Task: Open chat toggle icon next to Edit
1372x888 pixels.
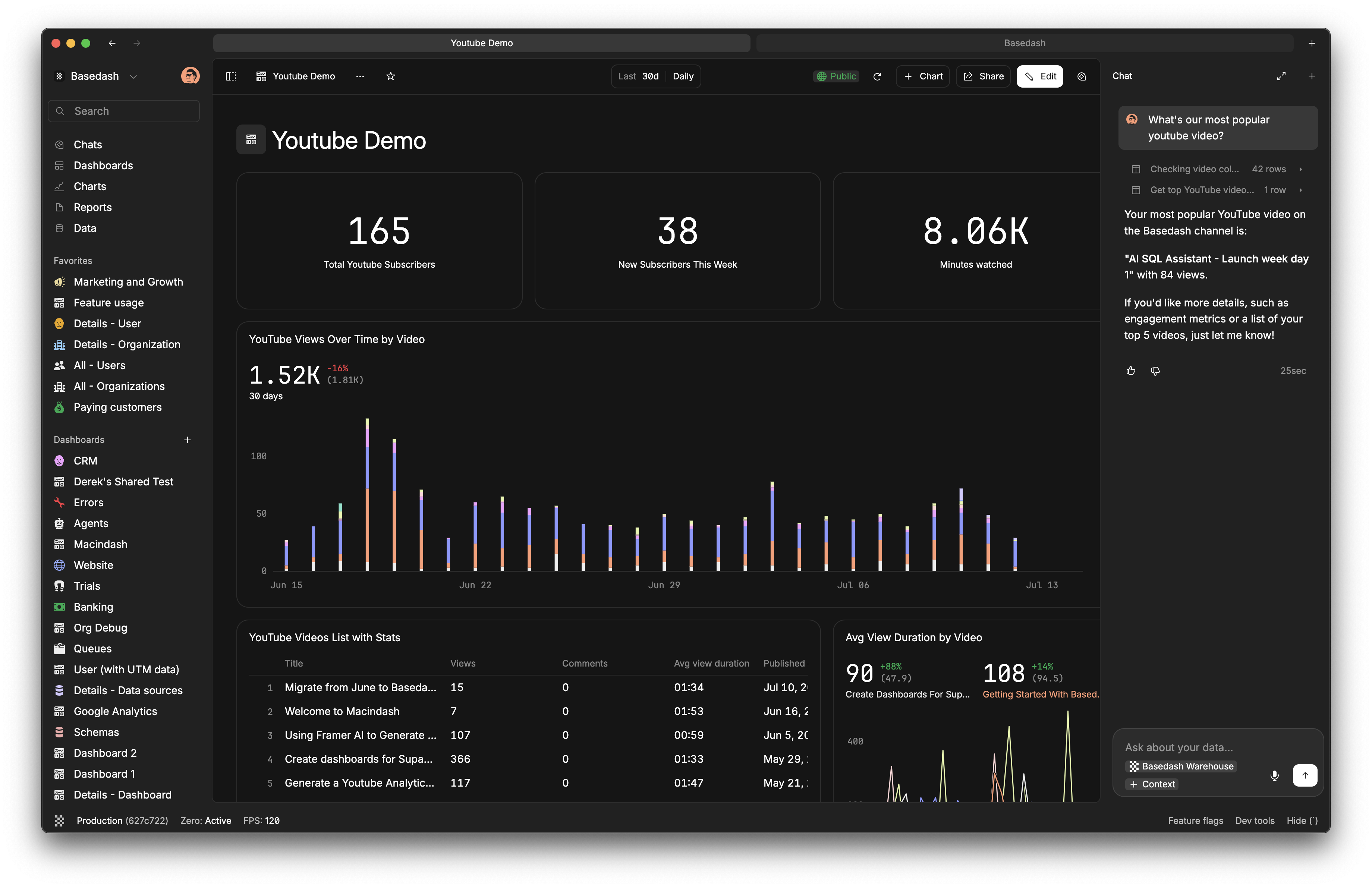Action: click(1082, 76)
